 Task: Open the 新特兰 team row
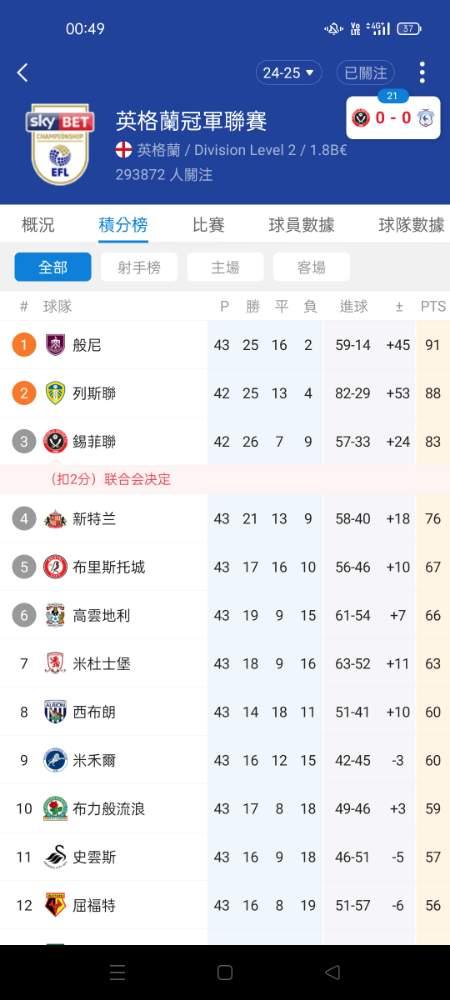[x=225, y=518]
